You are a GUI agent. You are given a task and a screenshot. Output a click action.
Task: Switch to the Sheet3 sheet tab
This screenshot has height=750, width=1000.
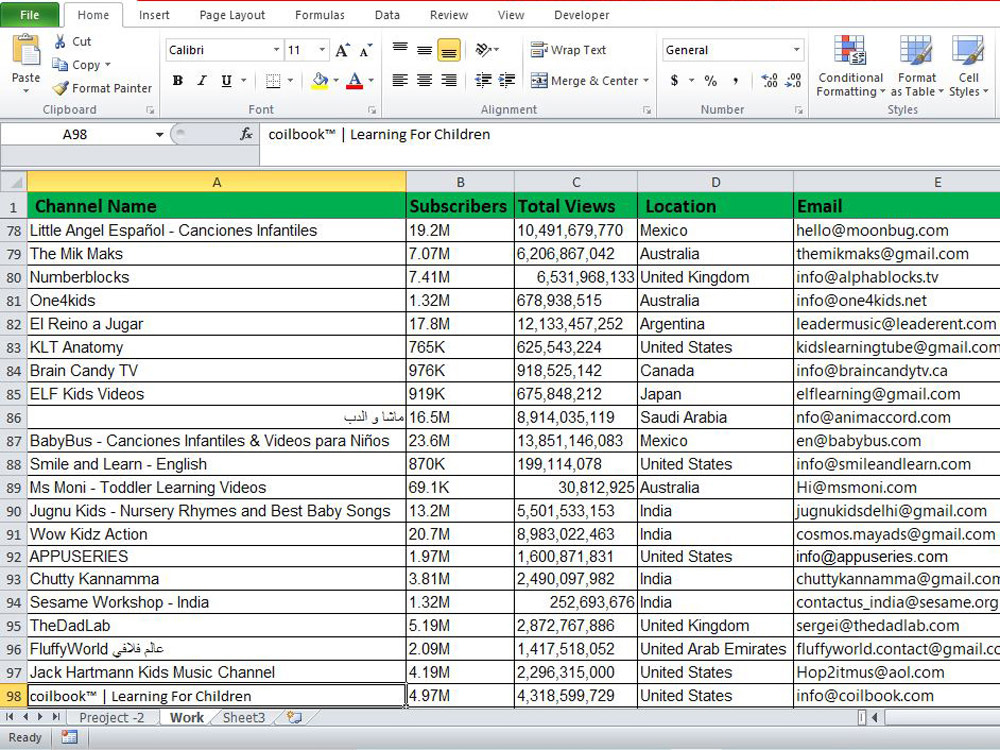(x=244, y=717)
